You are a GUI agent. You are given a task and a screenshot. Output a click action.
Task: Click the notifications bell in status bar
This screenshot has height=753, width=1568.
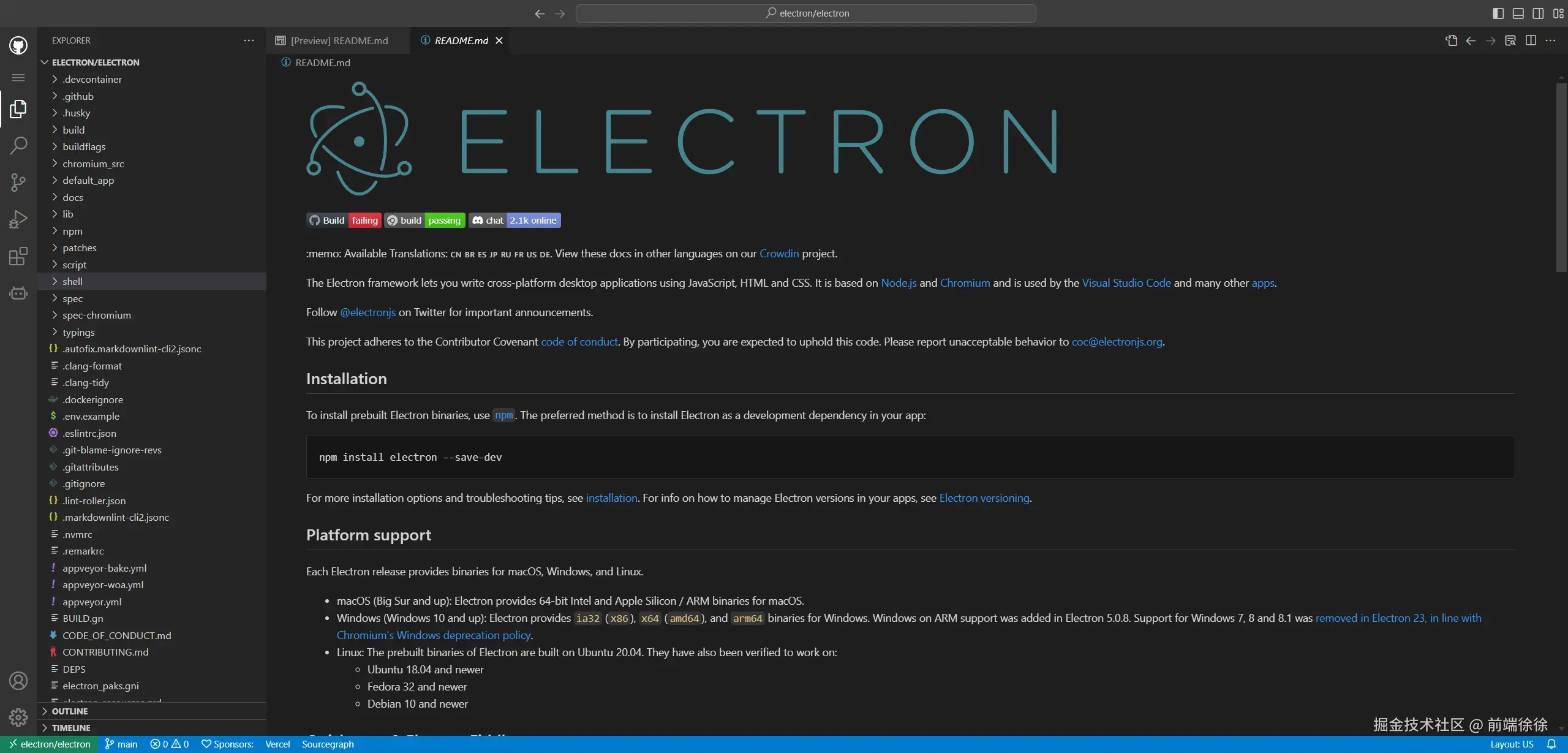tap(1551, 744)
